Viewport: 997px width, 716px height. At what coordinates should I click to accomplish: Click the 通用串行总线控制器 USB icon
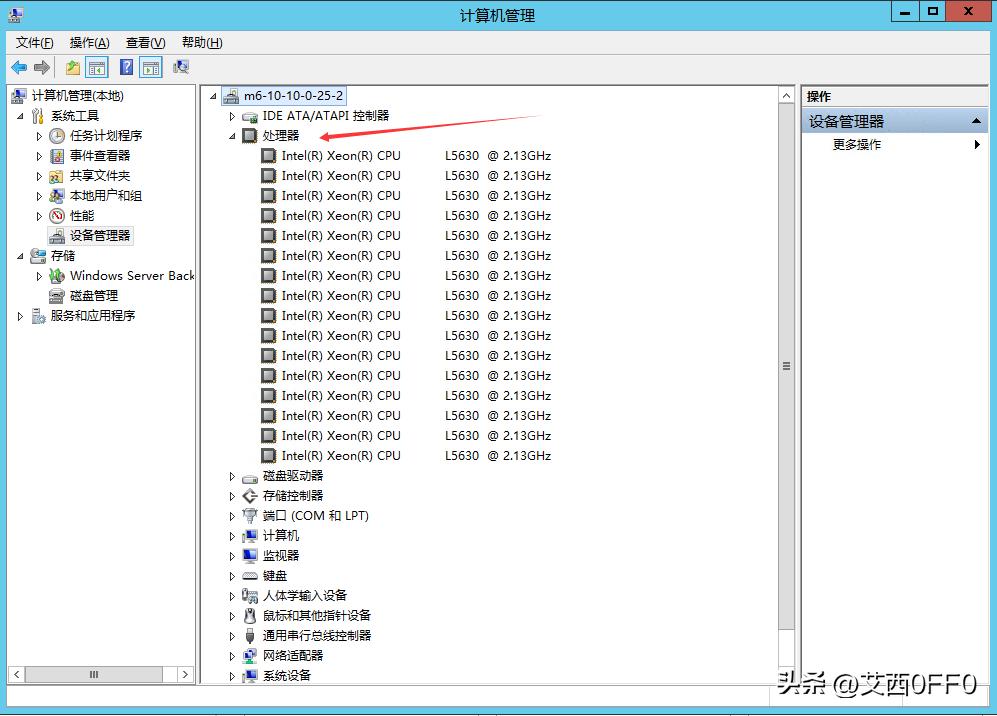coord(250,636)
